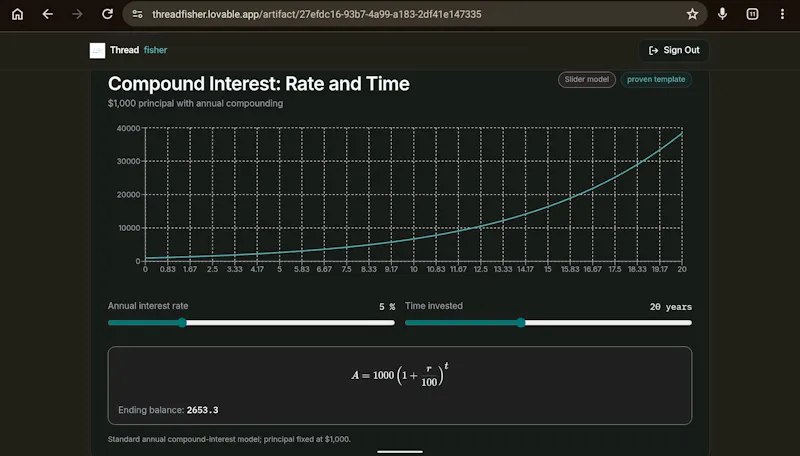800x456 pixels.
Task: Click the Threadfisher logo image
Action: tap(97, 50)
